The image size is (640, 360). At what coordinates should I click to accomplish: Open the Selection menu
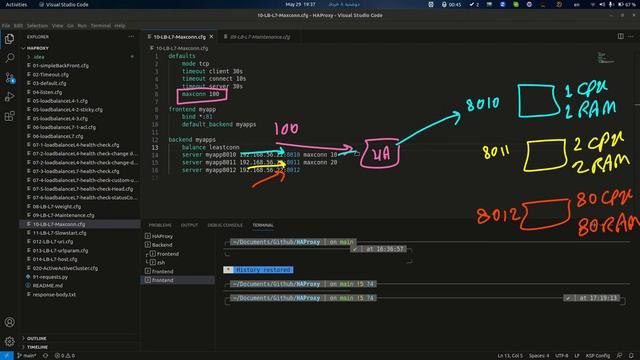37,25
